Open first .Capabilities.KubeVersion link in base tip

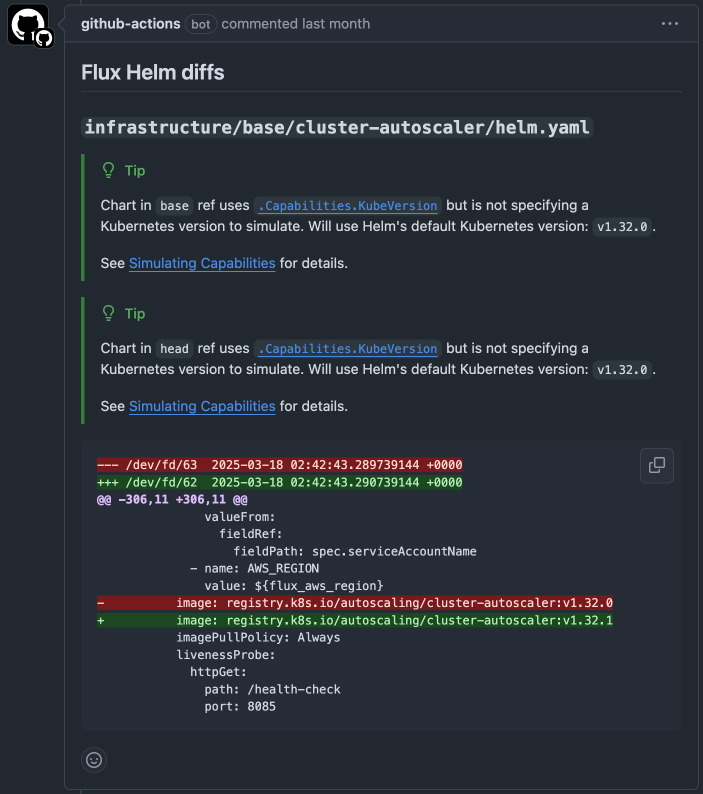point(347,206)
